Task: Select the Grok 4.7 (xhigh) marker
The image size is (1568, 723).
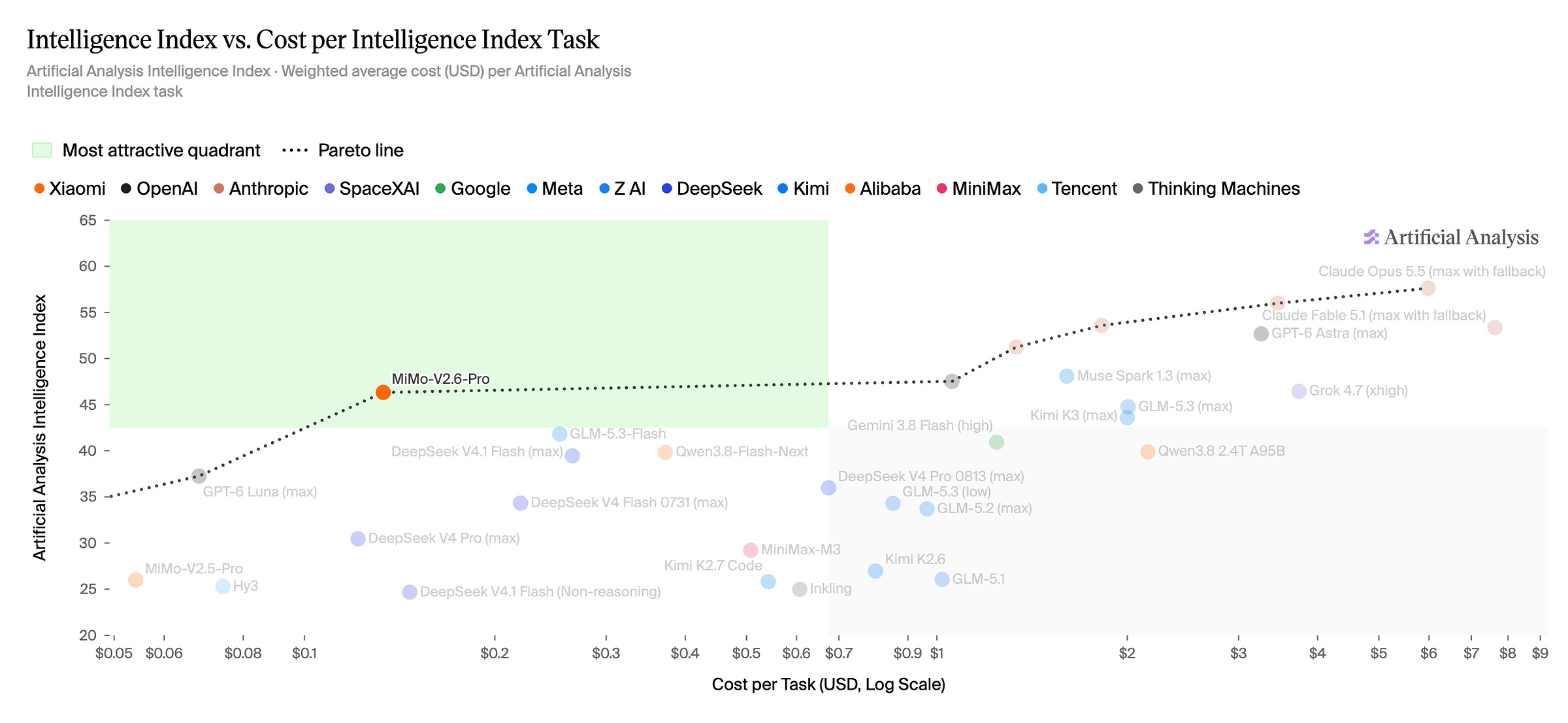Action: click(1299, 391)
